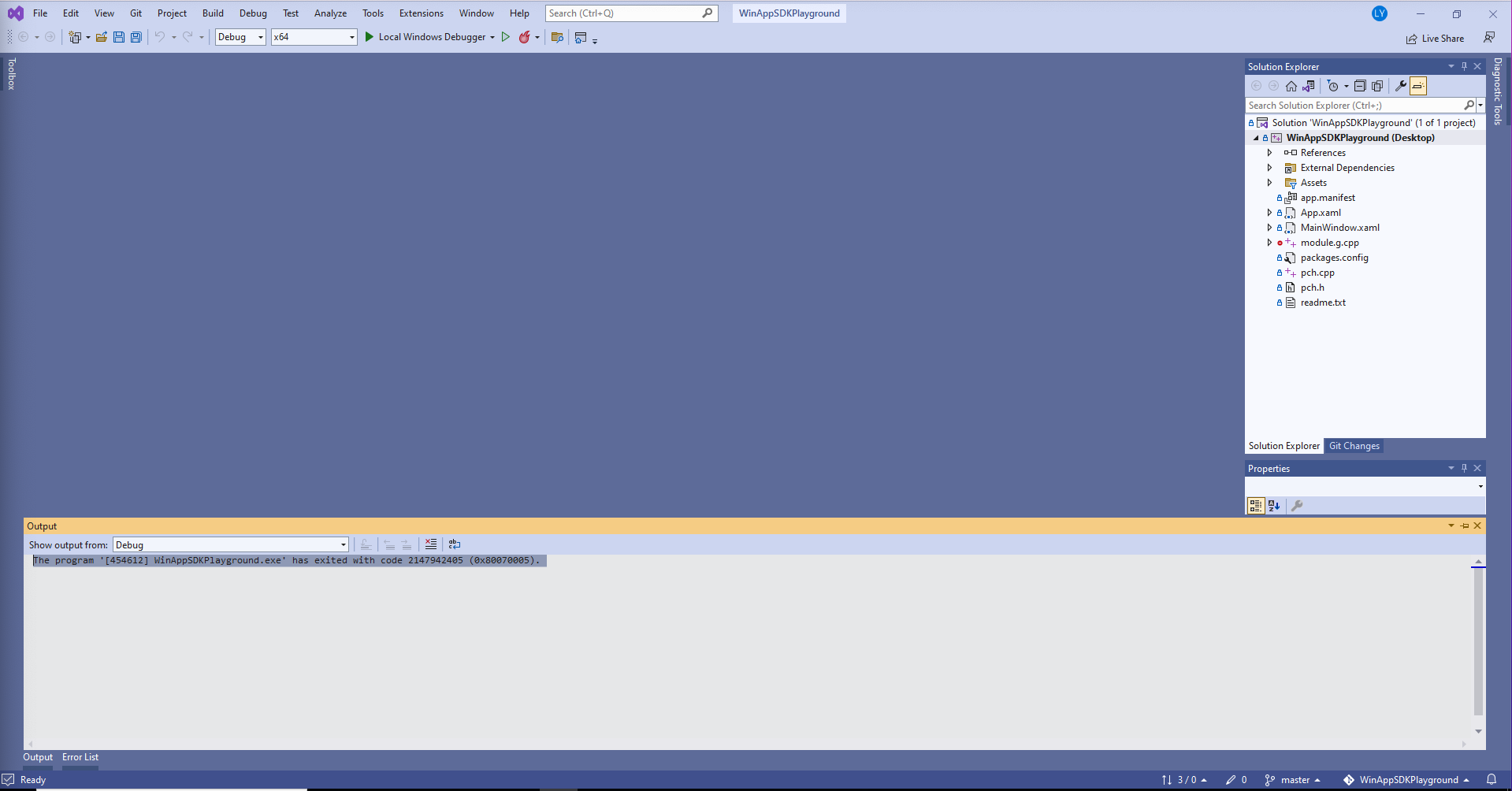Click the Collapse All icon in Solution Explorer
This screenshot has width=1512, height=791.
pos(1360,86)
